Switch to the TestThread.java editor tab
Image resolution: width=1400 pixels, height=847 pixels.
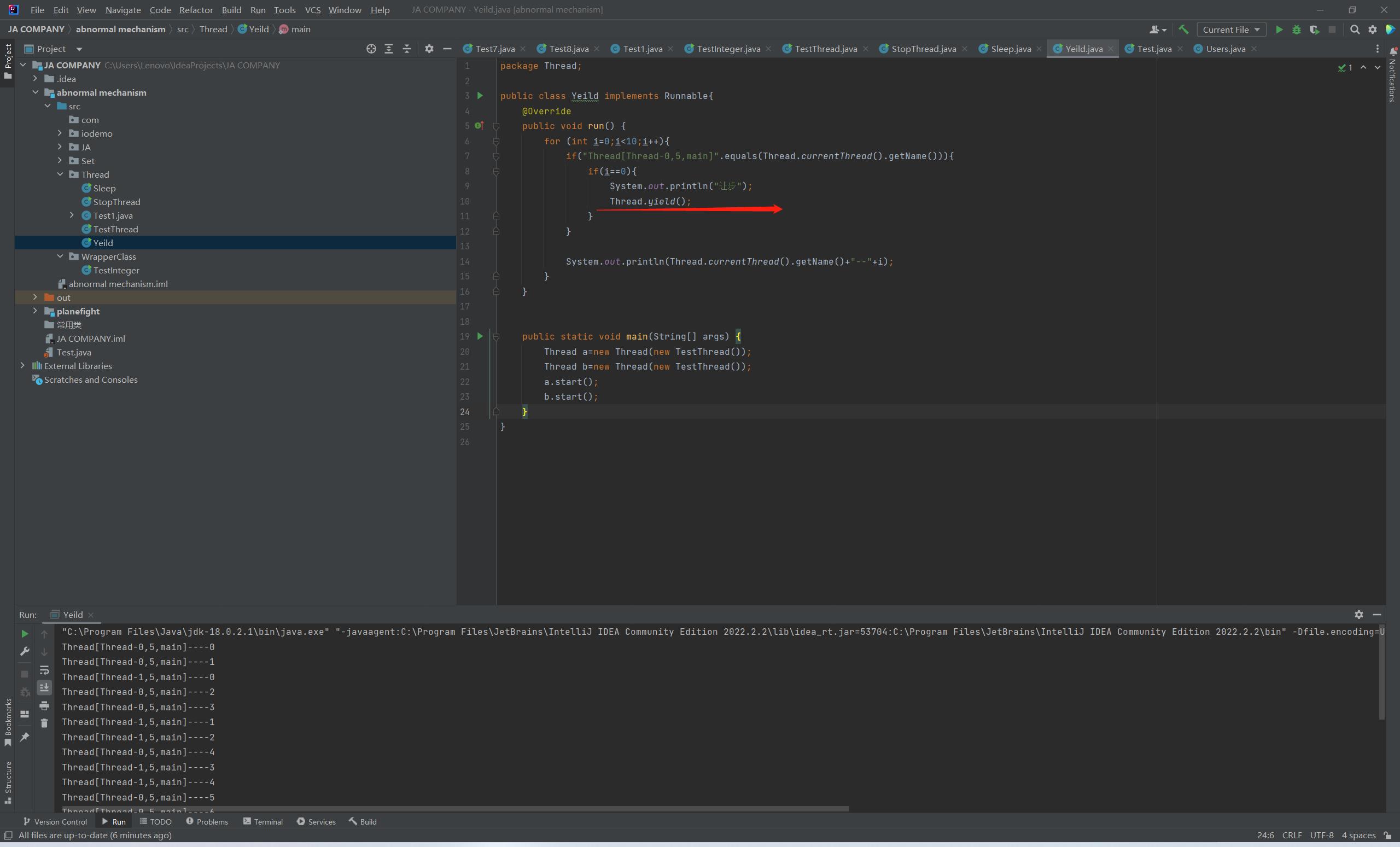point(825,49)
